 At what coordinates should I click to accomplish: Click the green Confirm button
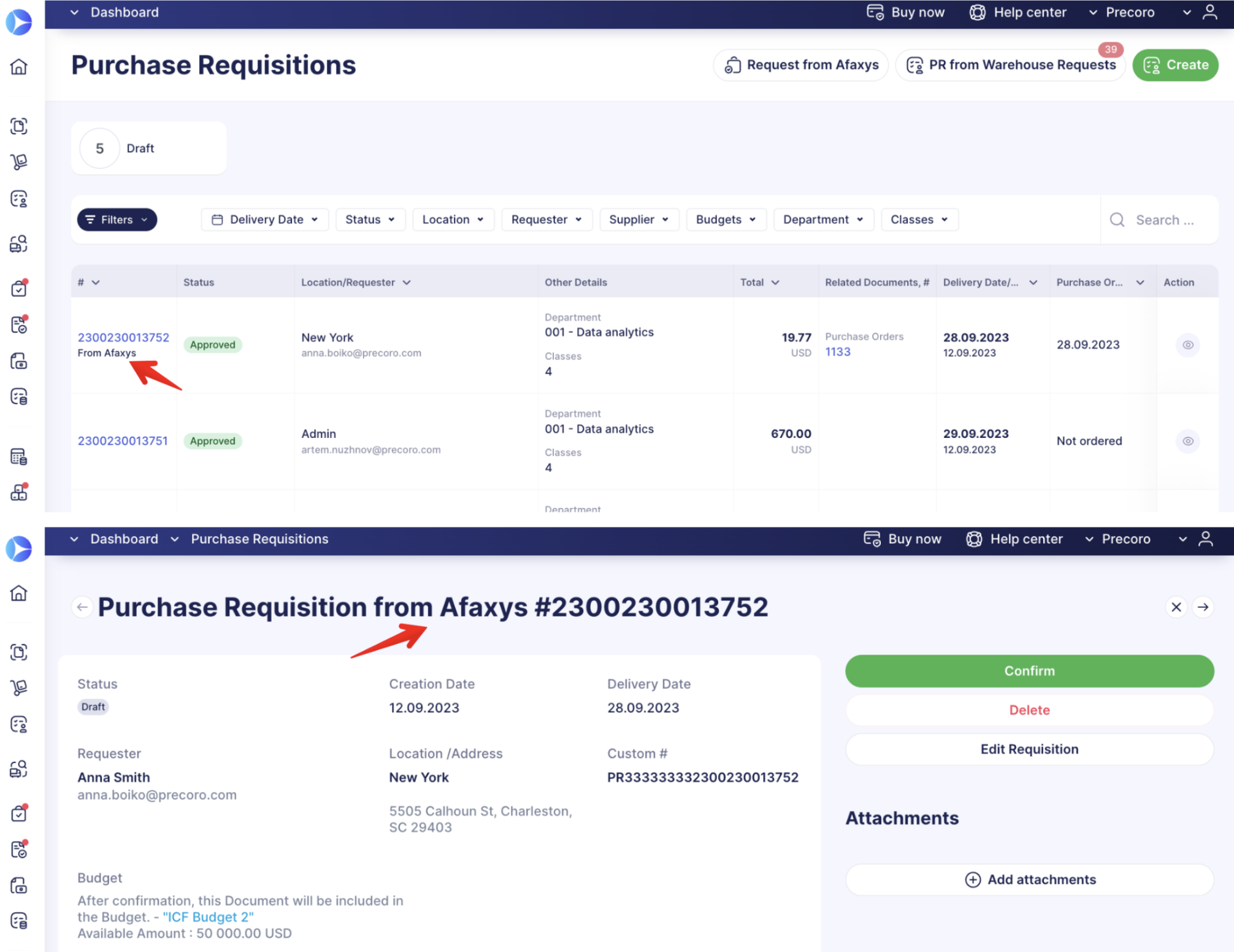(x=1029, y=671)
